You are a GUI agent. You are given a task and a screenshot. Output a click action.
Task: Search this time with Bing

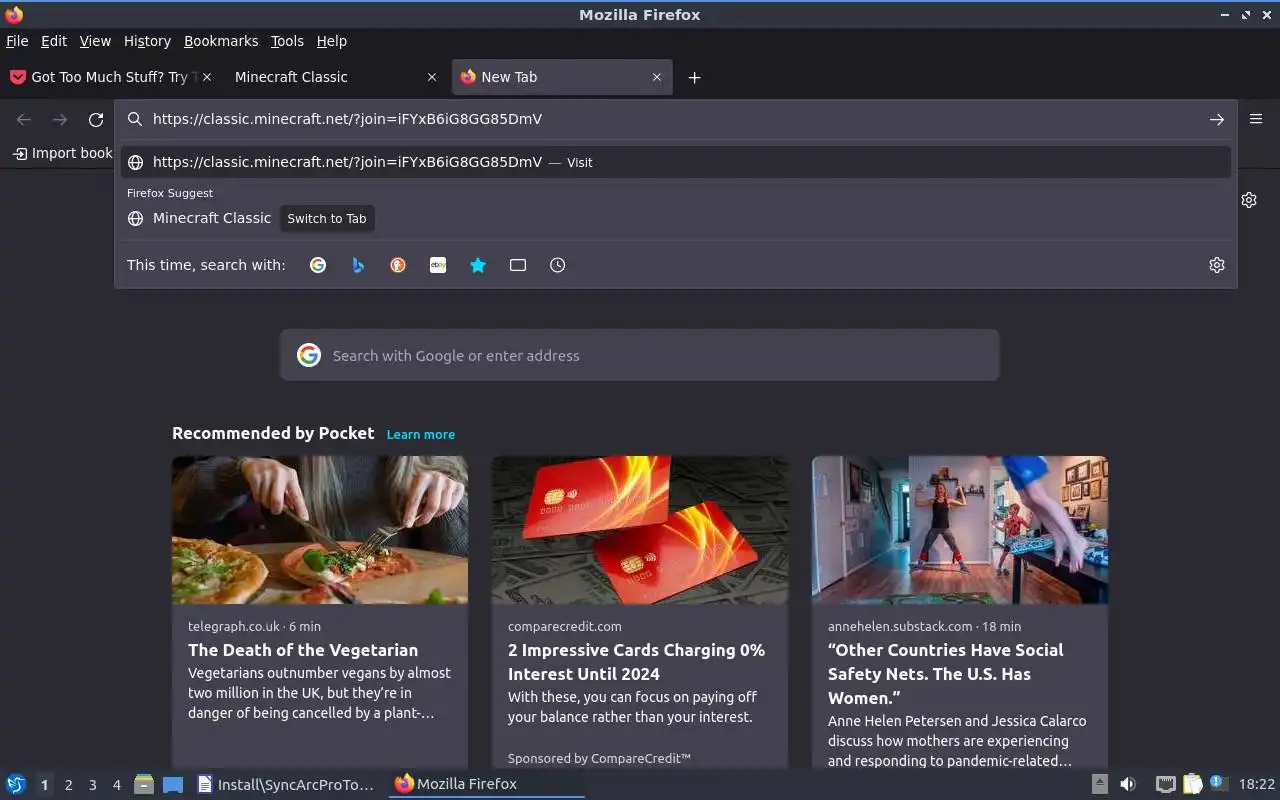pyautogui.click(x=358, y=265)
